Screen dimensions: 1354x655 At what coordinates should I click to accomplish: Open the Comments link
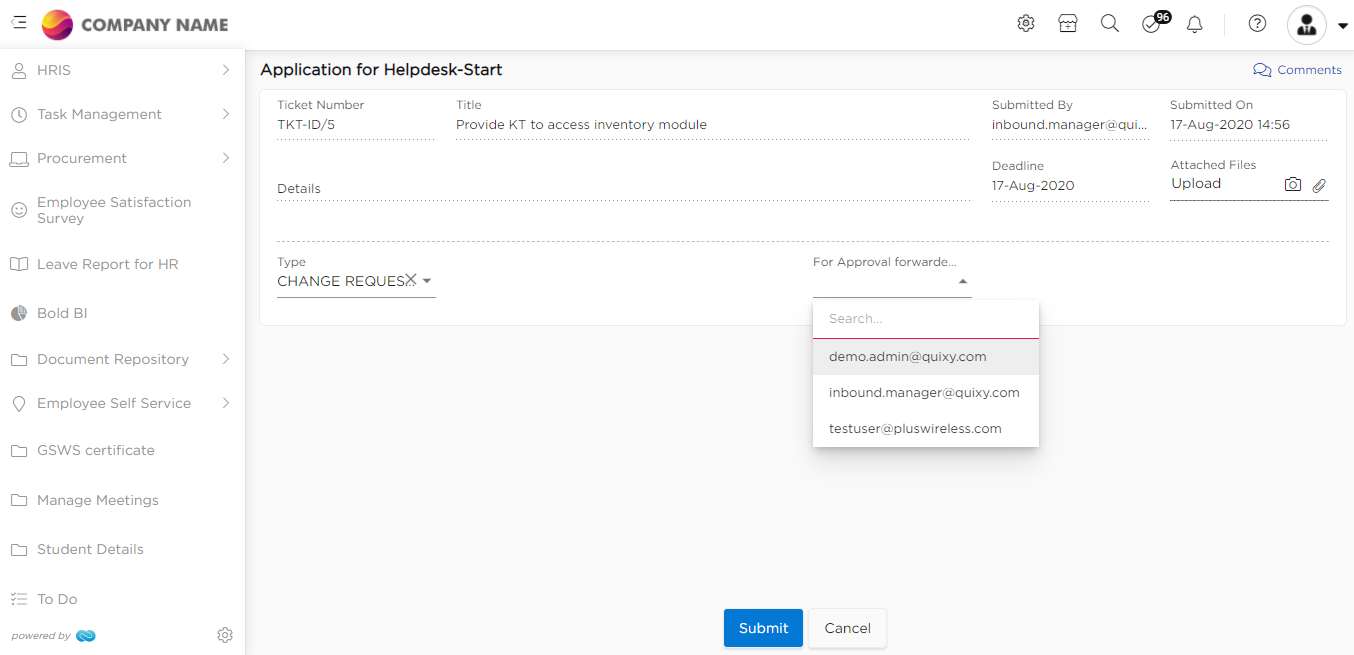[x=1297, y=70]
